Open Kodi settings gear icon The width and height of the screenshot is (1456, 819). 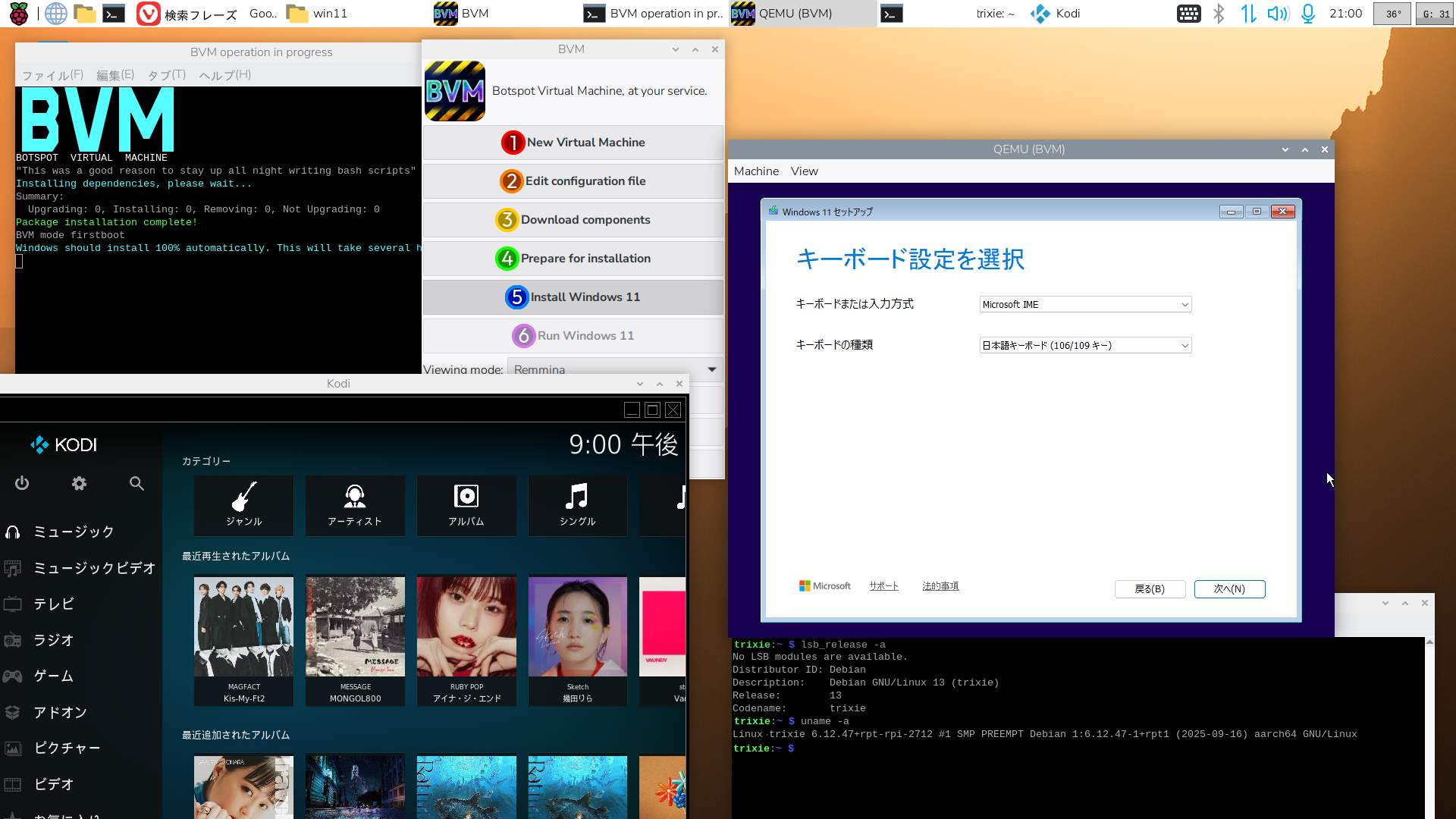[79, 483]
